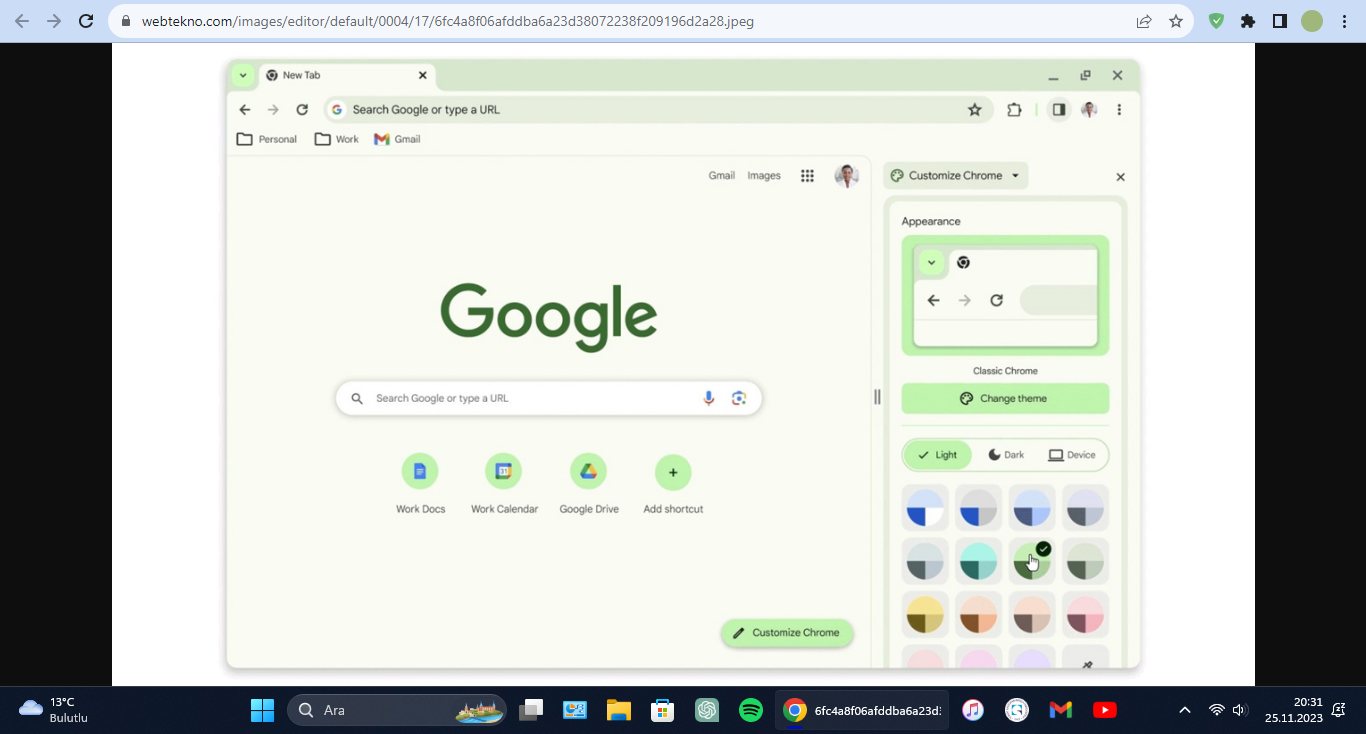Image resolution: width=1366 pixels, height=734 pixels.
Task: Open the black puzzle-piece Extensions menu in the outer browser
Action: point(1248,21)
